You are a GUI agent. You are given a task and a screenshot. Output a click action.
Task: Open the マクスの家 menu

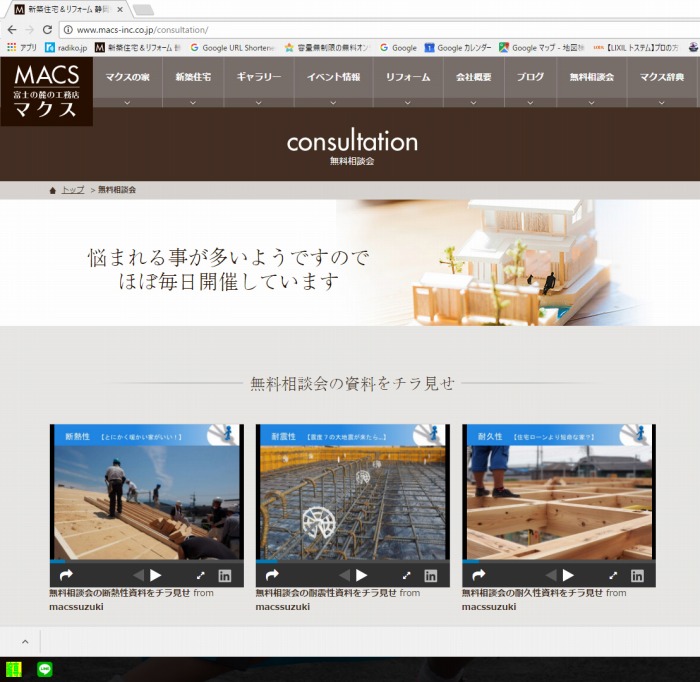point(127,77)
